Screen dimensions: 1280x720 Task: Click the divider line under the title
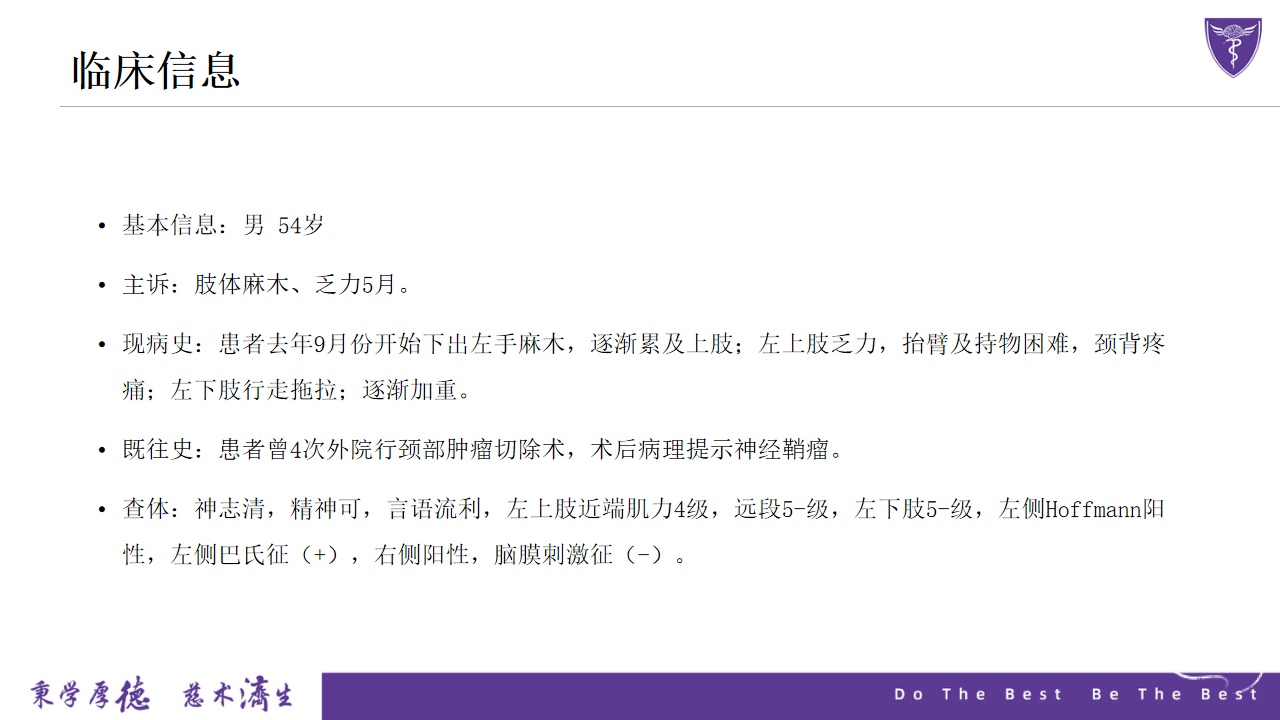tap(670, 106)
